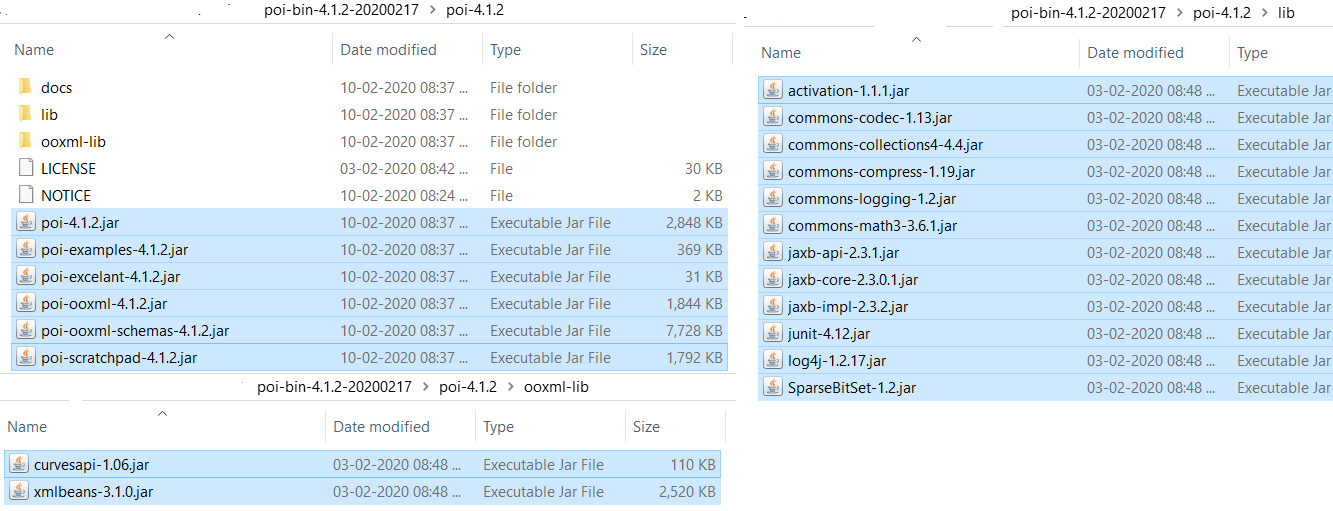Sort lib folder list by Type column
1333x511 pixels.
[1252, 53]
